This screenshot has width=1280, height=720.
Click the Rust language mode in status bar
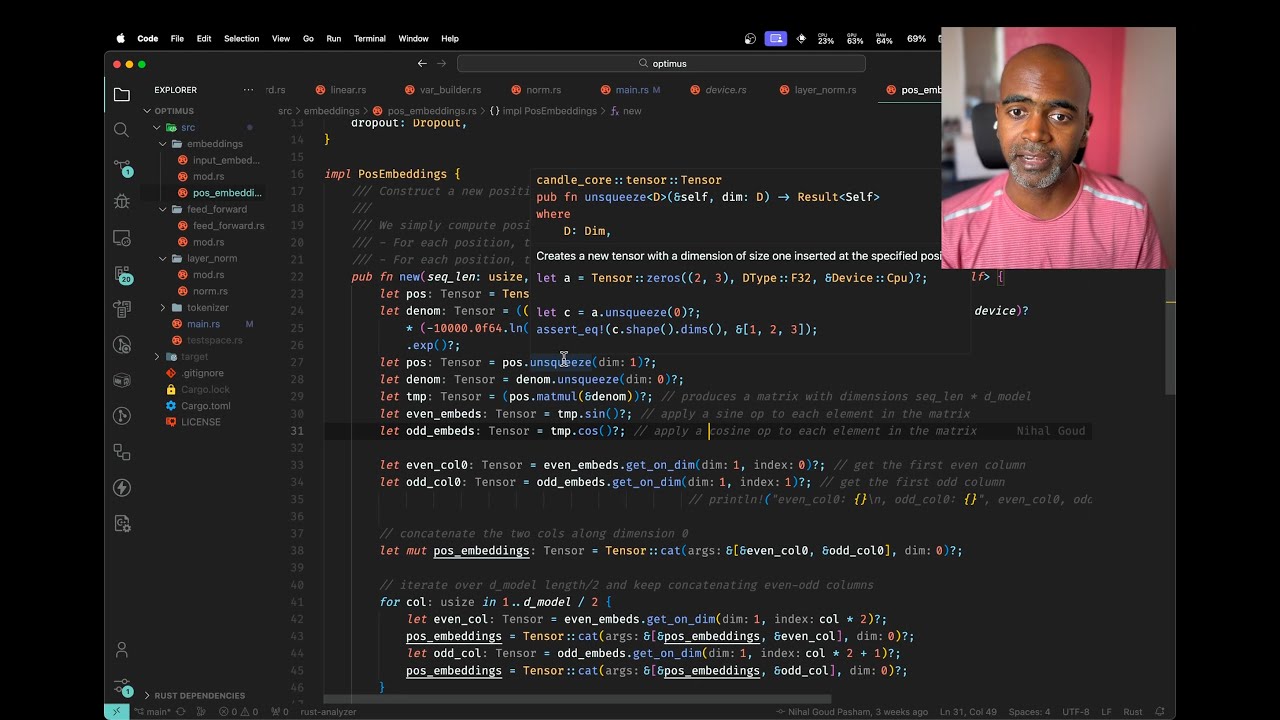[x=1133, y=712]
